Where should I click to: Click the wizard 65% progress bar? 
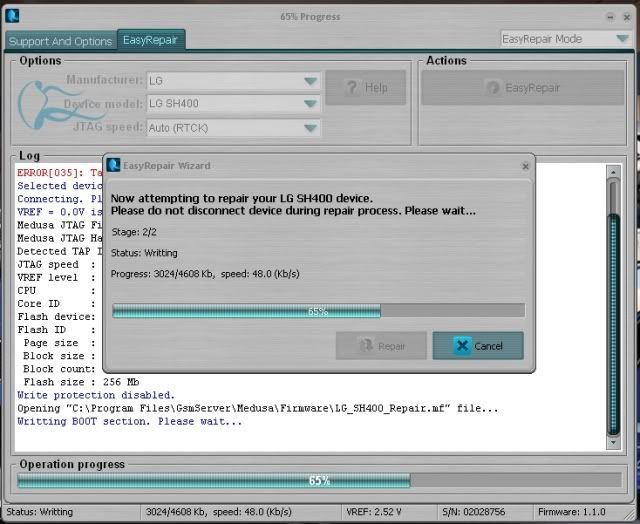click(x=318, y=311)
